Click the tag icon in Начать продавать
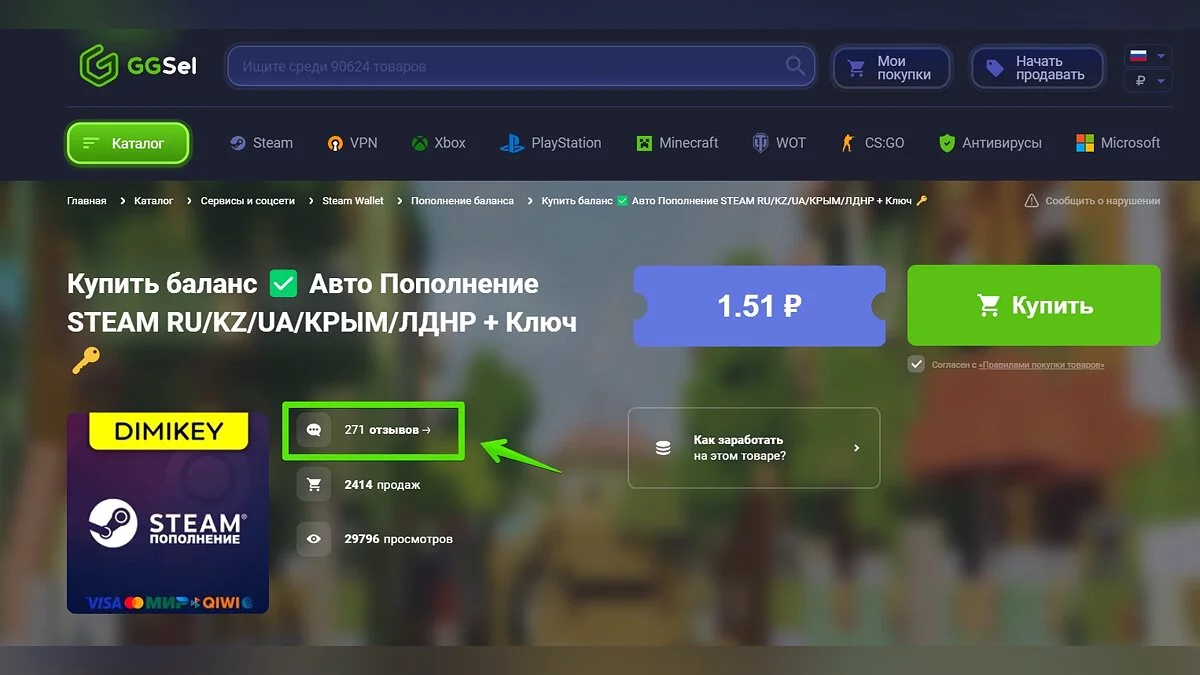Screen dimensions: 1200x675 click(995, 68)
